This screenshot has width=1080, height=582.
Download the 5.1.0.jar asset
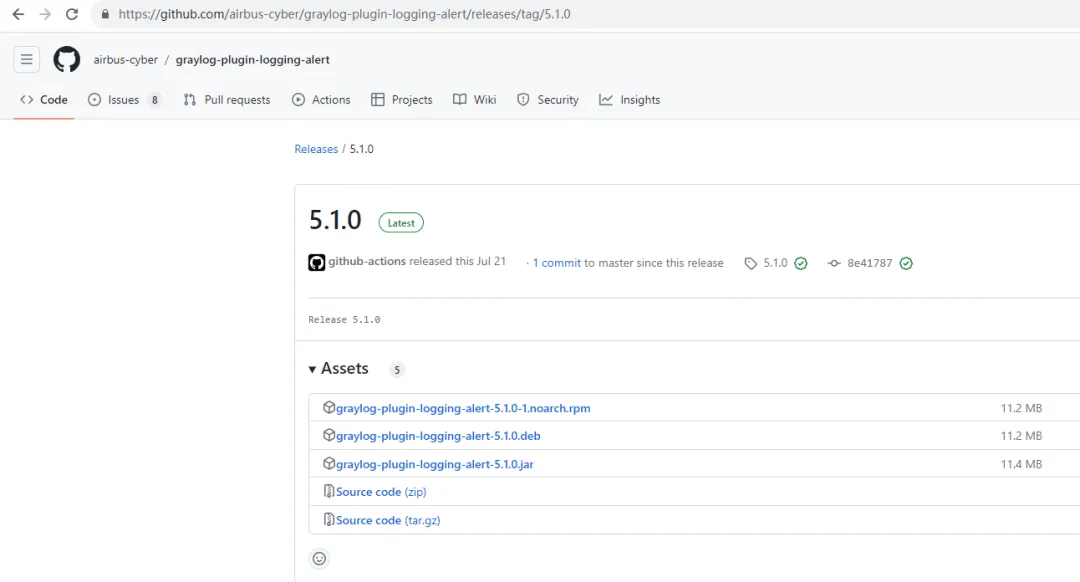coord(434,464)
